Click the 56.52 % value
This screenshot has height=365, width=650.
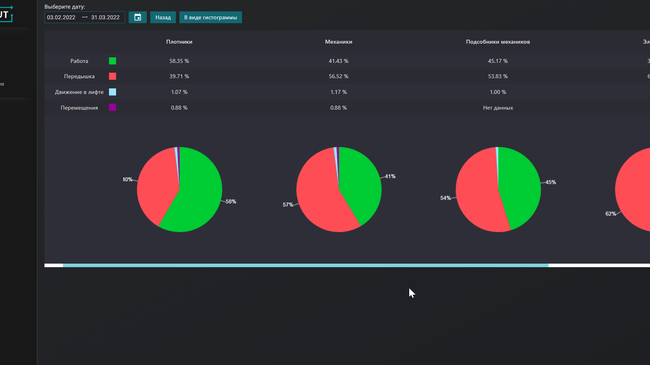click(339, 76)
